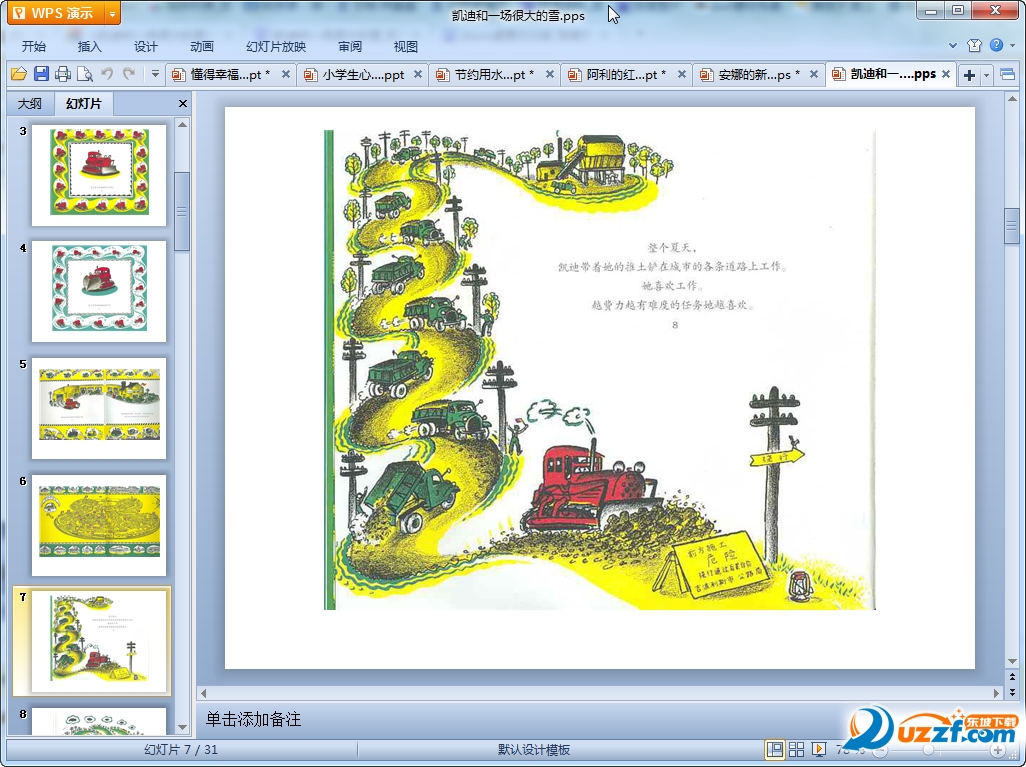The width and height of the screenshot is (1026, 767).
Task: Select slide 3 thumbnail
Action: point(99,173)
